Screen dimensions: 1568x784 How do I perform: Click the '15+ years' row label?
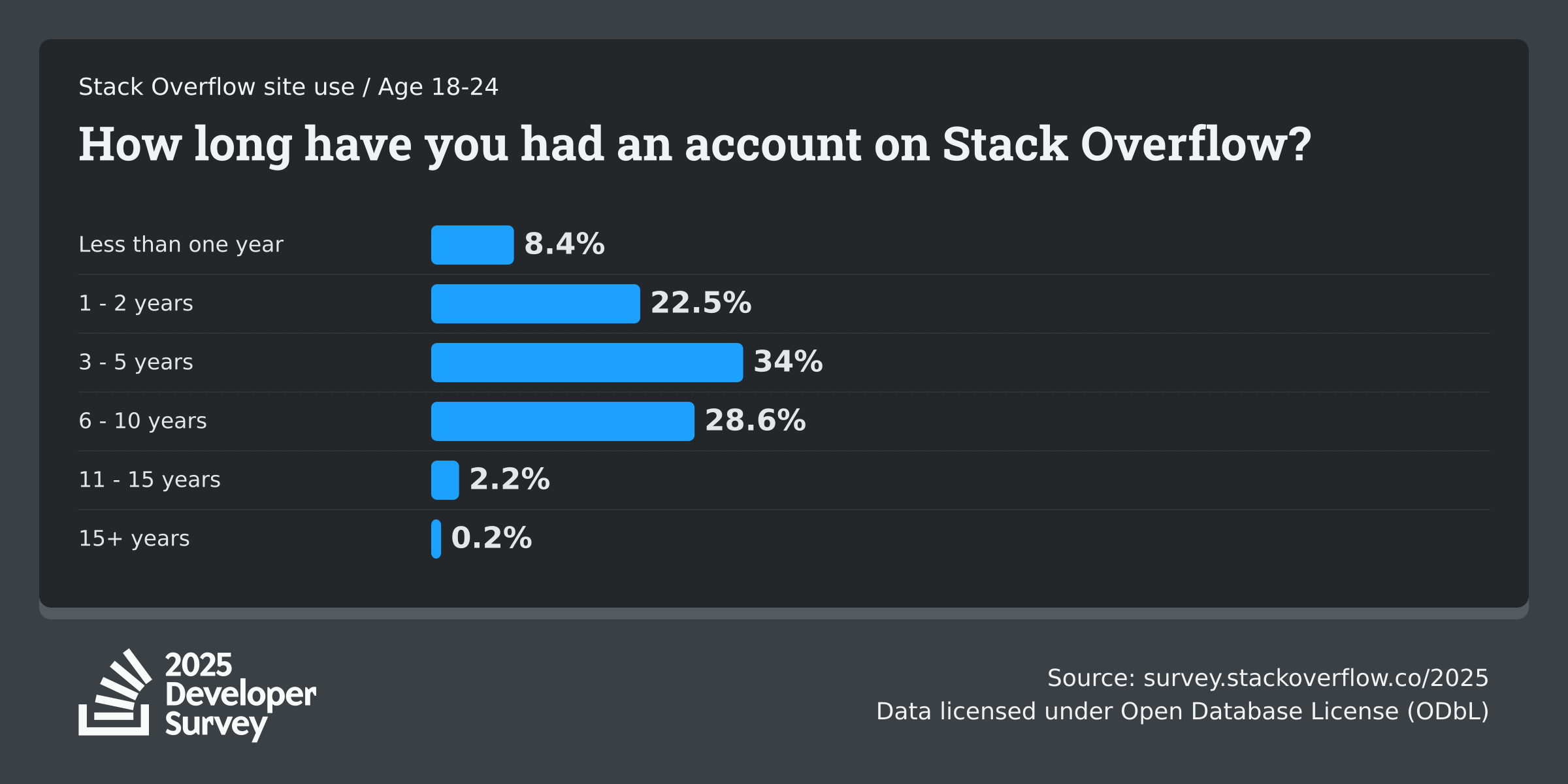click(134, 538)
